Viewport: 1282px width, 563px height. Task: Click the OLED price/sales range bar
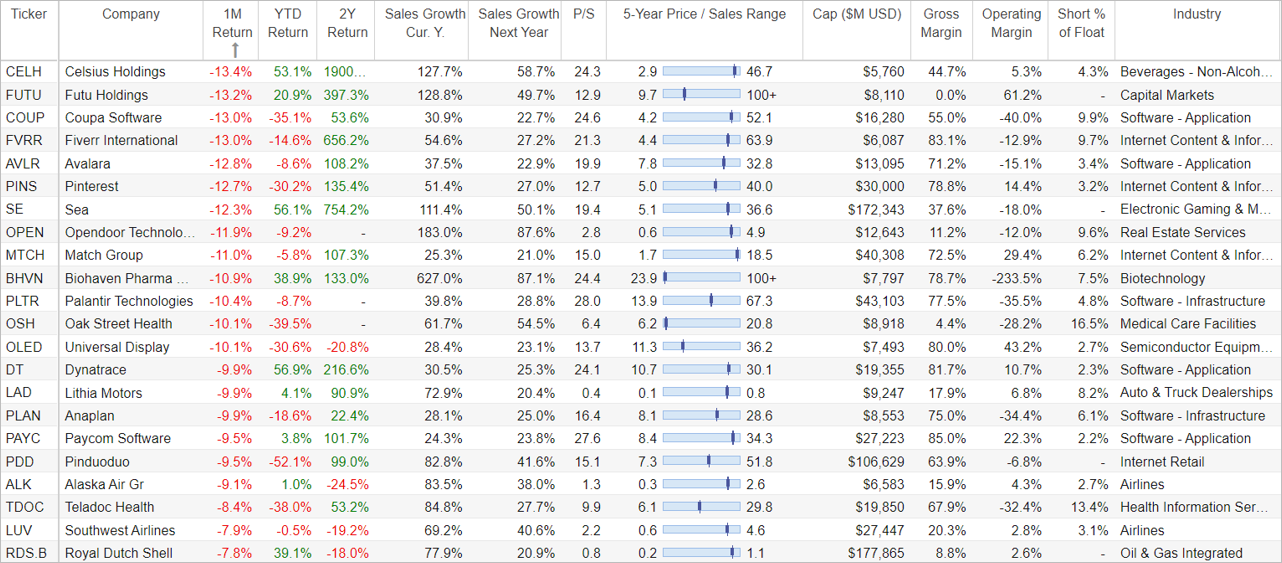(702, 347)
